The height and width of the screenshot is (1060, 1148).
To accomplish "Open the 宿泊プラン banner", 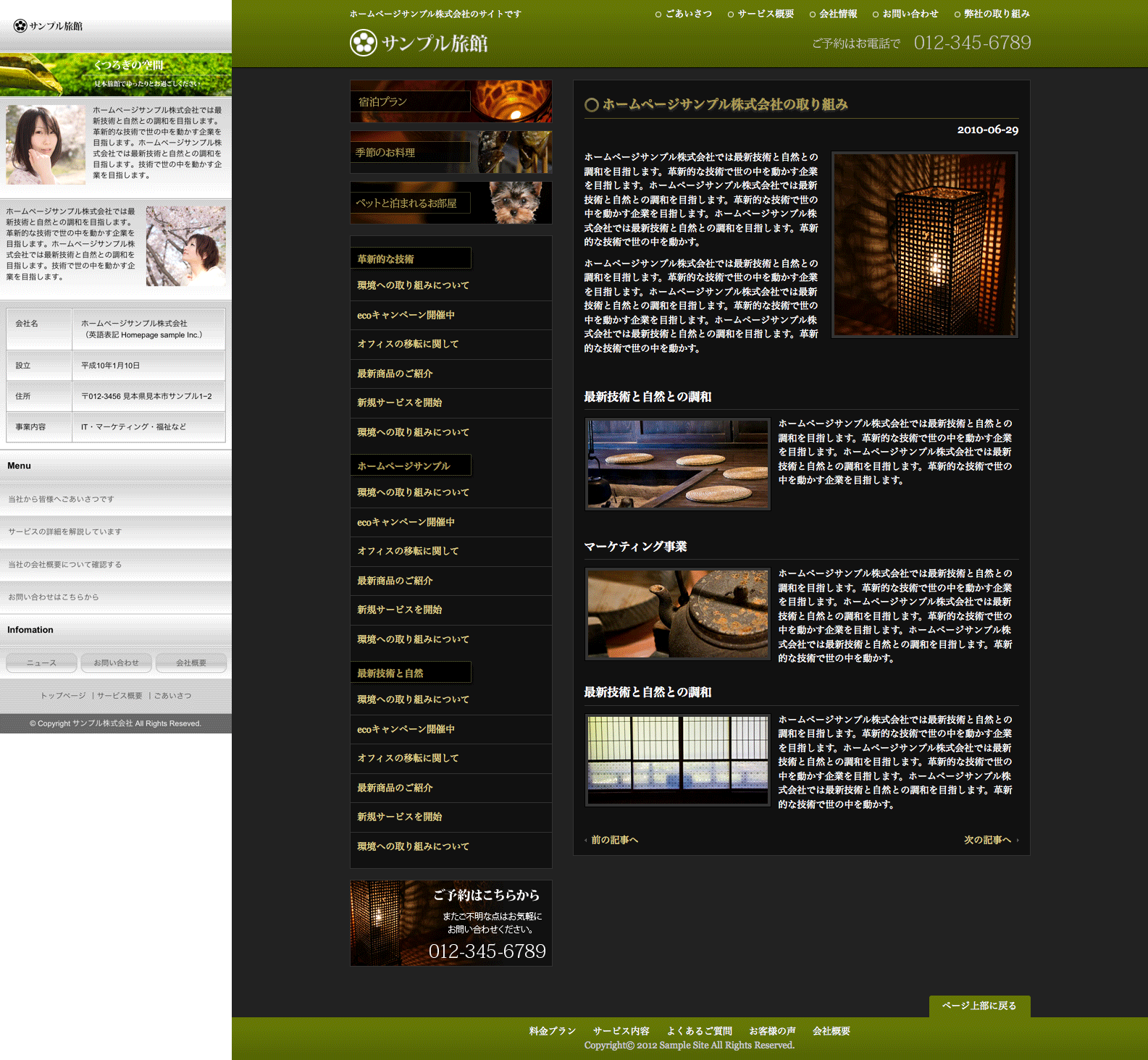I will point(451,101).
